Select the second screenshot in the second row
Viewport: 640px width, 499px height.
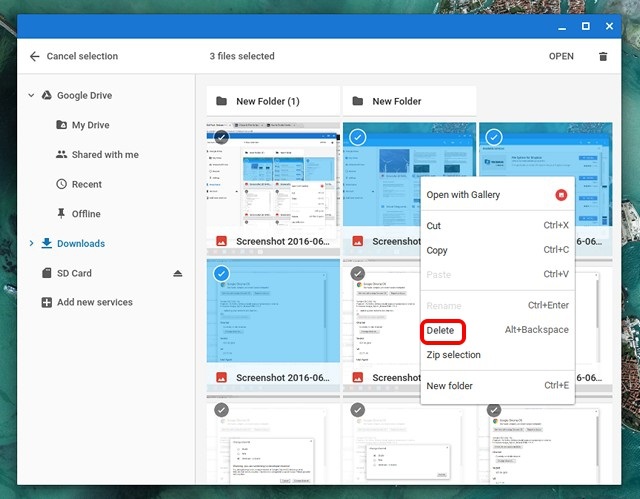(358, 273)
